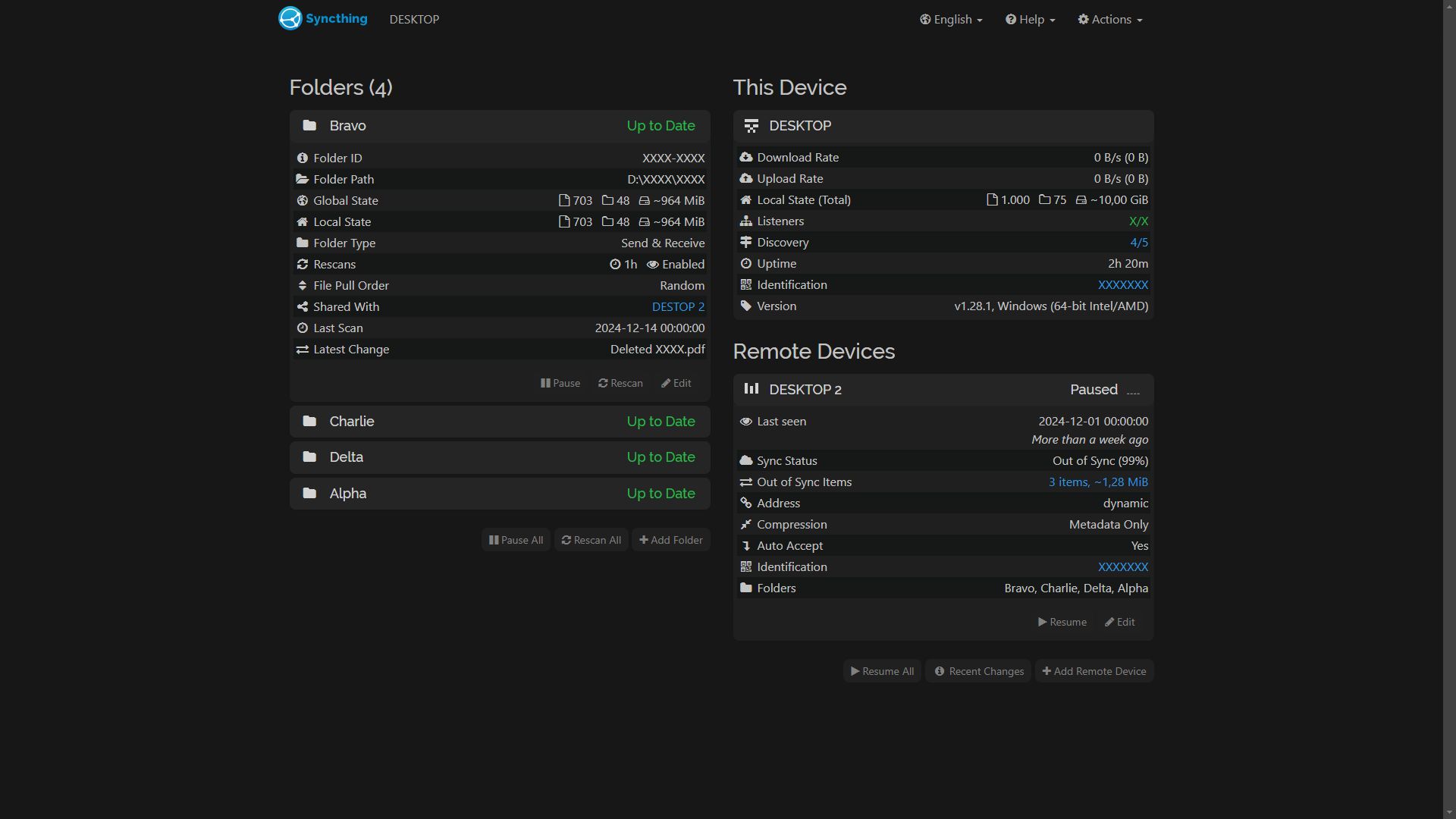Expand the Charlie folder panel
1456x819 pixels.
[x=500, y=422]
